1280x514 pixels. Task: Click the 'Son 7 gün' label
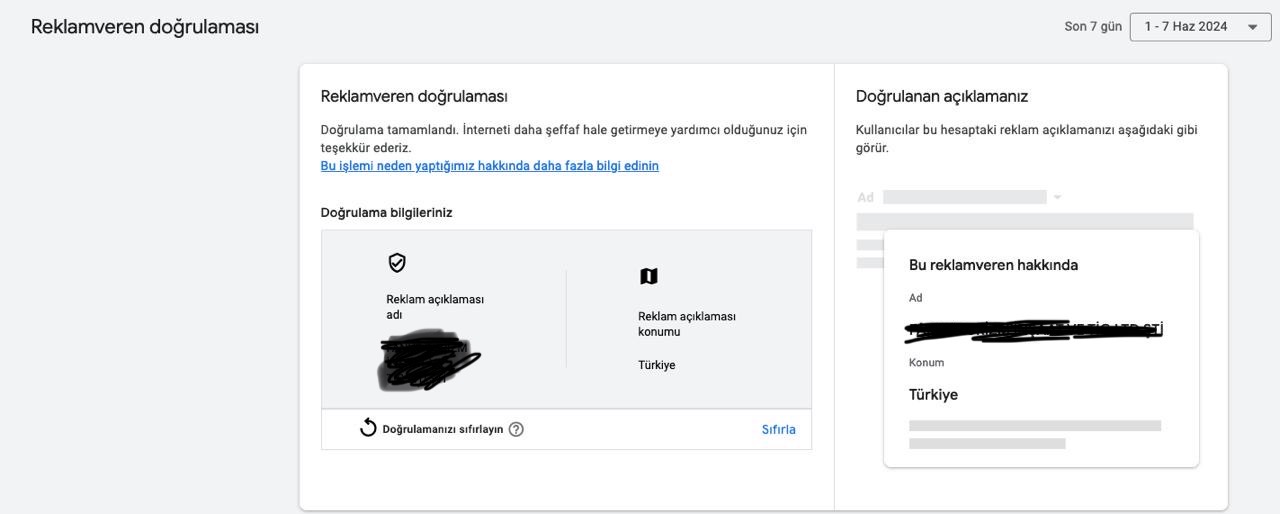[1093, 27]
